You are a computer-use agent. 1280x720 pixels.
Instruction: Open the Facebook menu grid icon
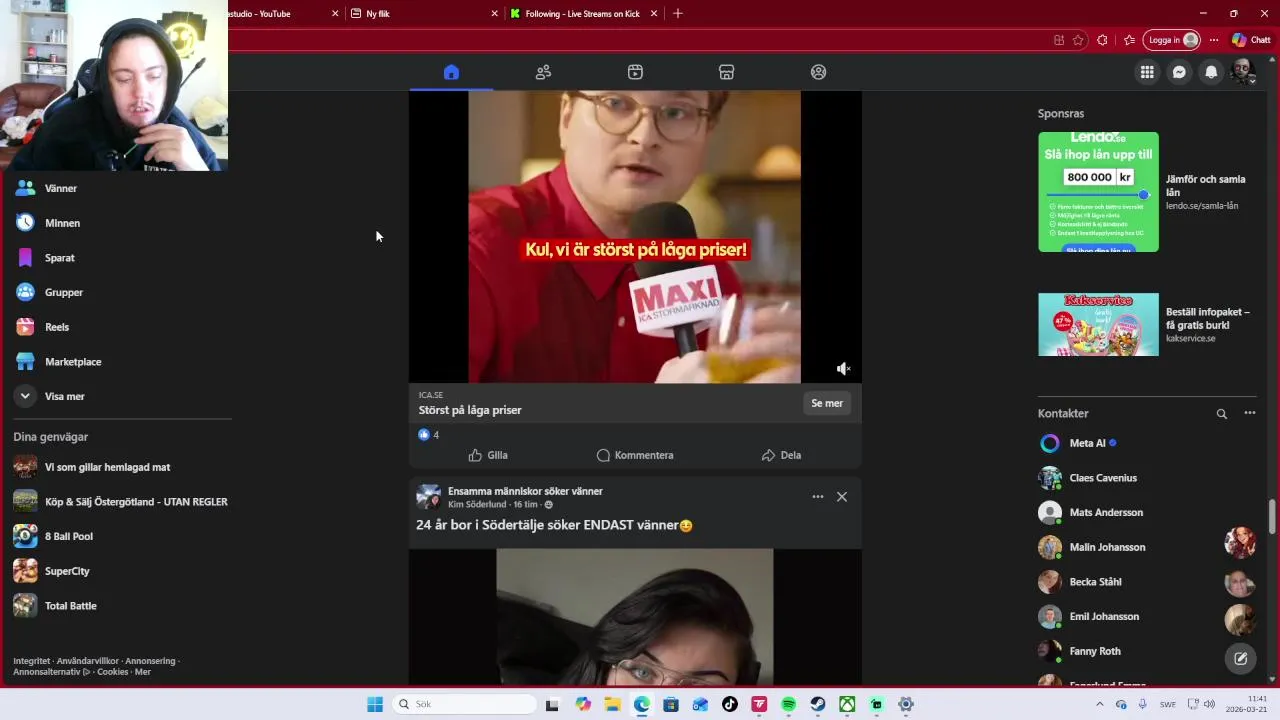coord(1147,72)
